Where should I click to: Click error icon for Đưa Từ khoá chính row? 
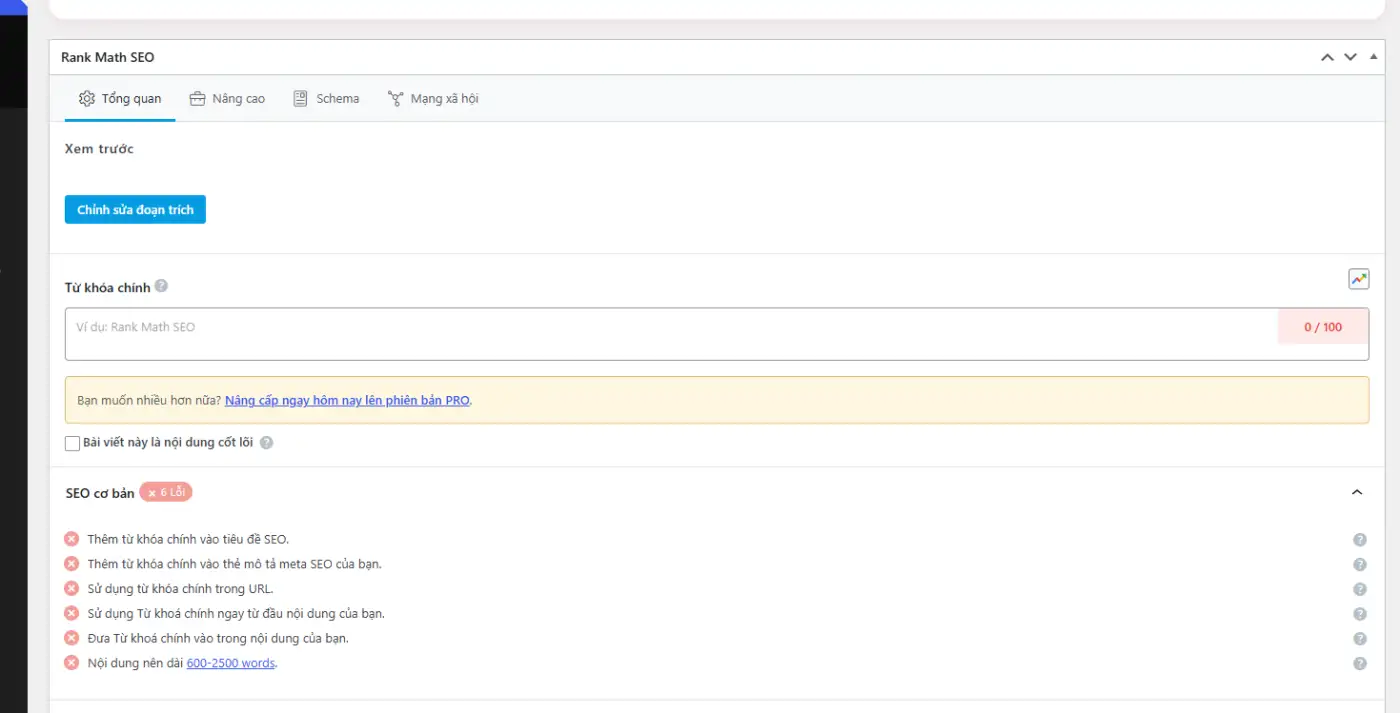tap(72, 637)
